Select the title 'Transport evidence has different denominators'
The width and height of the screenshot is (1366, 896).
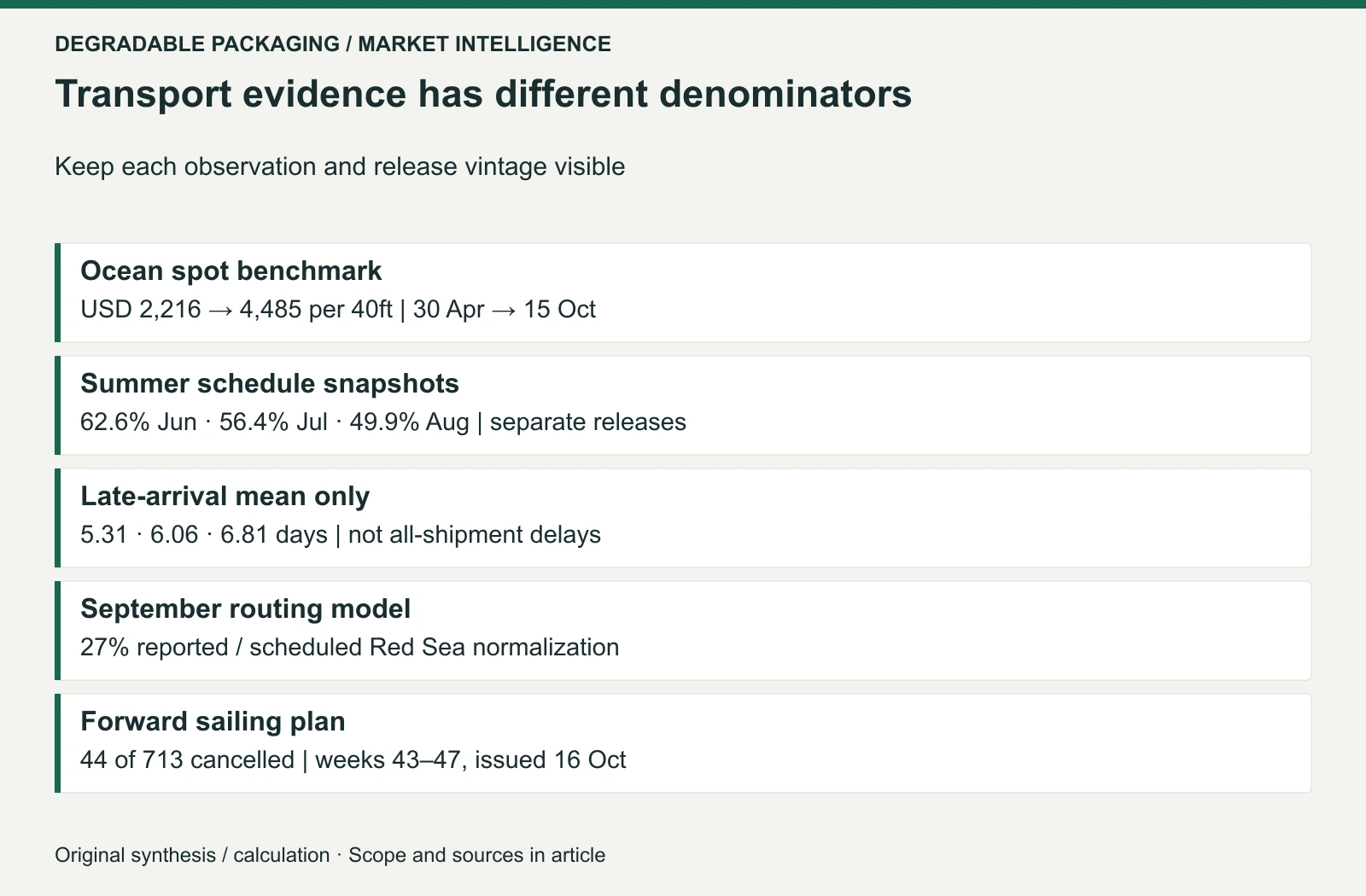tap(483, 94)
